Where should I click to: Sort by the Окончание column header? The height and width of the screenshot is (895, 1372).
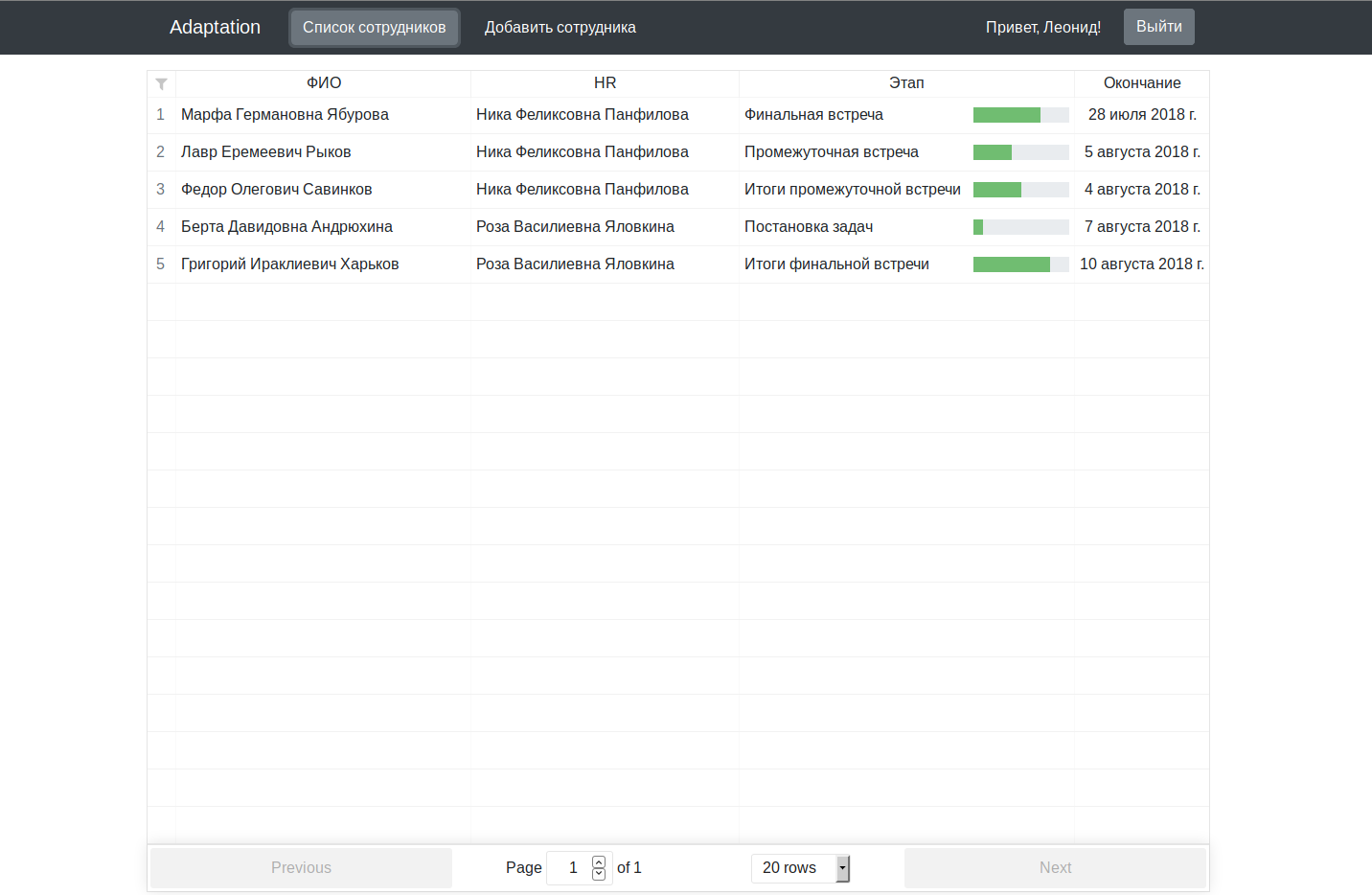pos(1142,83)
